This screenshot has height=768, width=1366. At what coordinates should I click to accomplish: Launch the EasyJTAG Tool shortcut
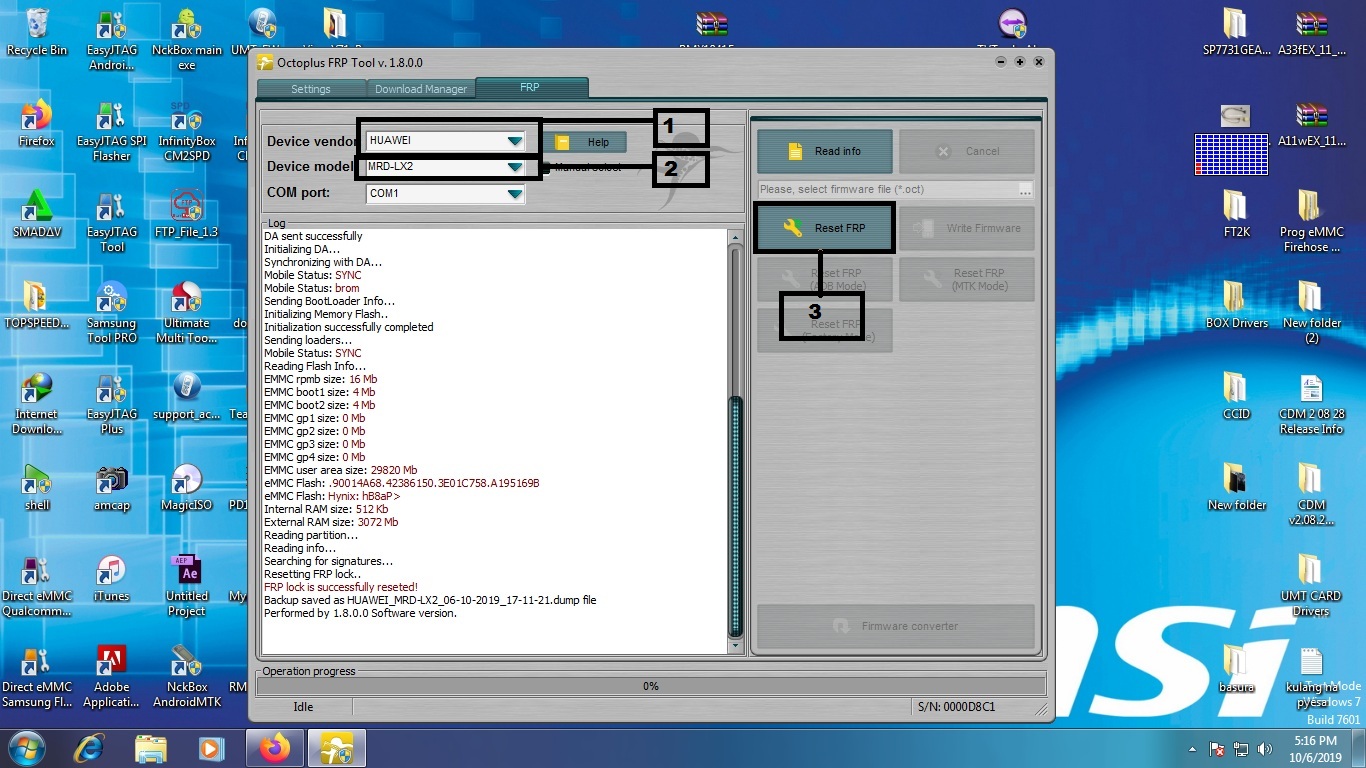112,222
